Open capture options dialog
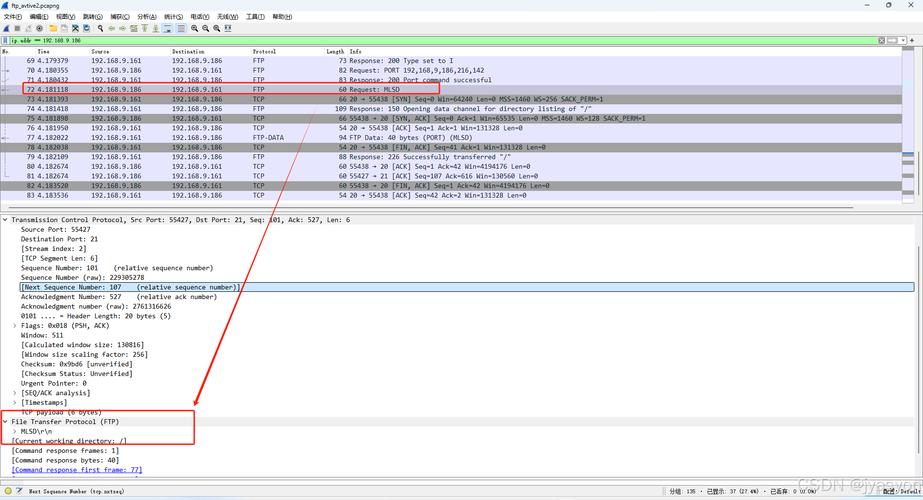923x500 pixels. (39, 28)
